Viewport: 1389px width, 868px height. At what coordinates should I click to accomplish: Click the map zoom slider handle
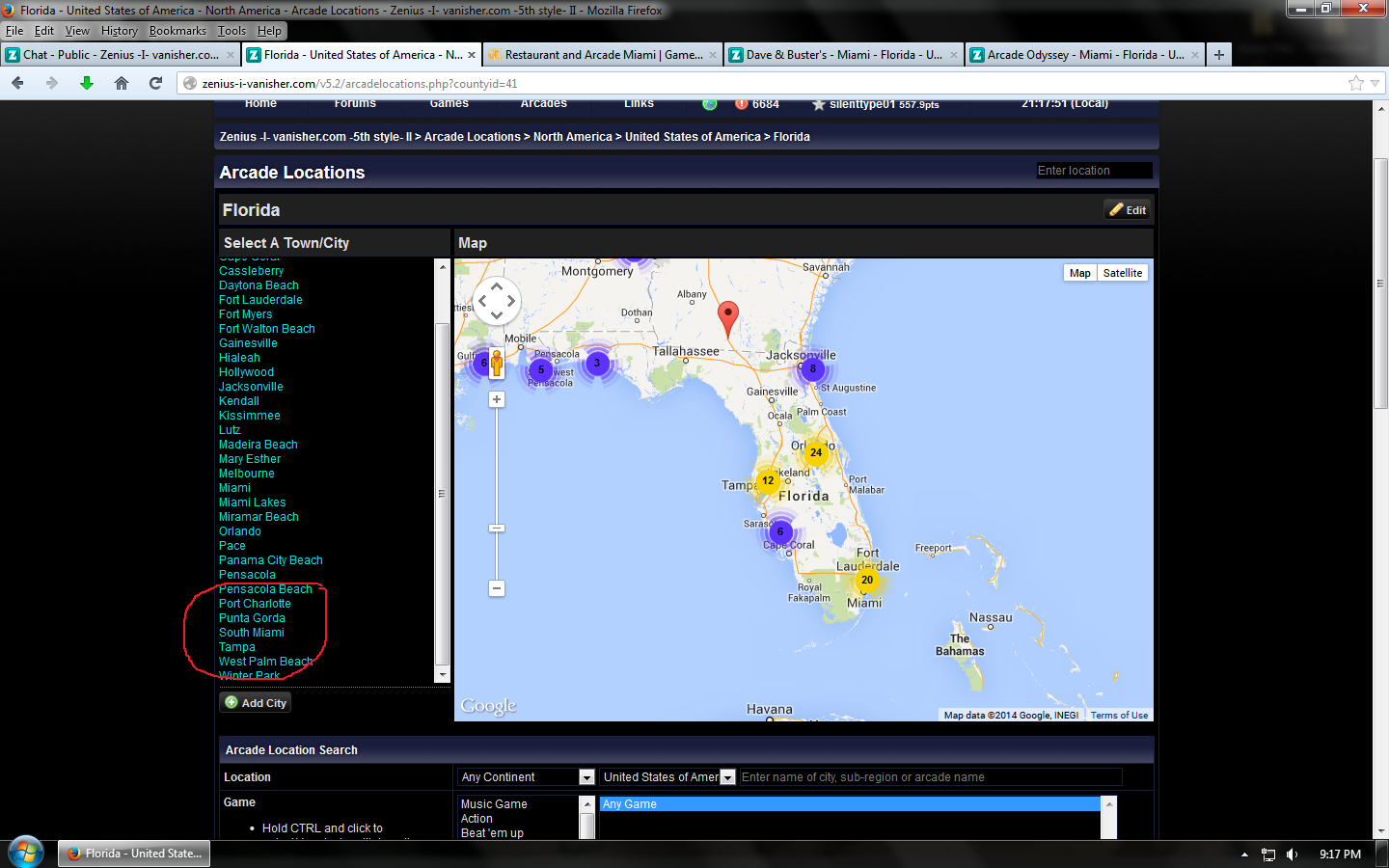[497, 528]
